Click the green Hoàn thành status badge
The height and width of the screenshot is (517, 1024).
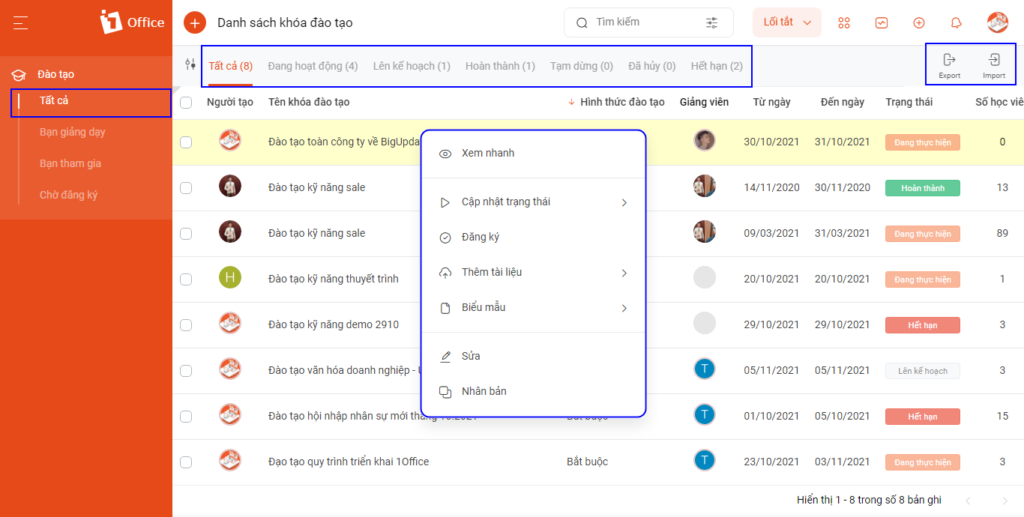click(x=922, y=188)
